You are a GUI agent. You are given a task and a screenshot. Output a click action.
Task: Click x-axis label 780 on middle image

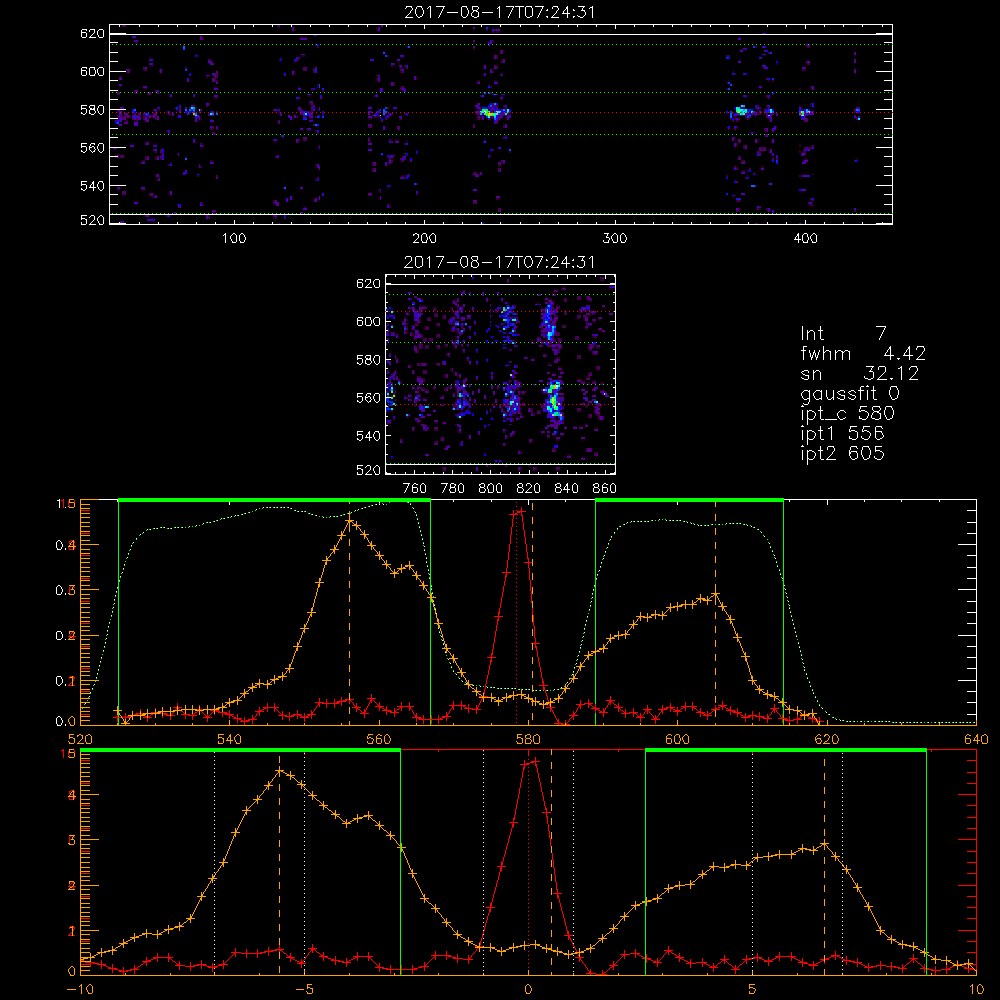(453, 489)
